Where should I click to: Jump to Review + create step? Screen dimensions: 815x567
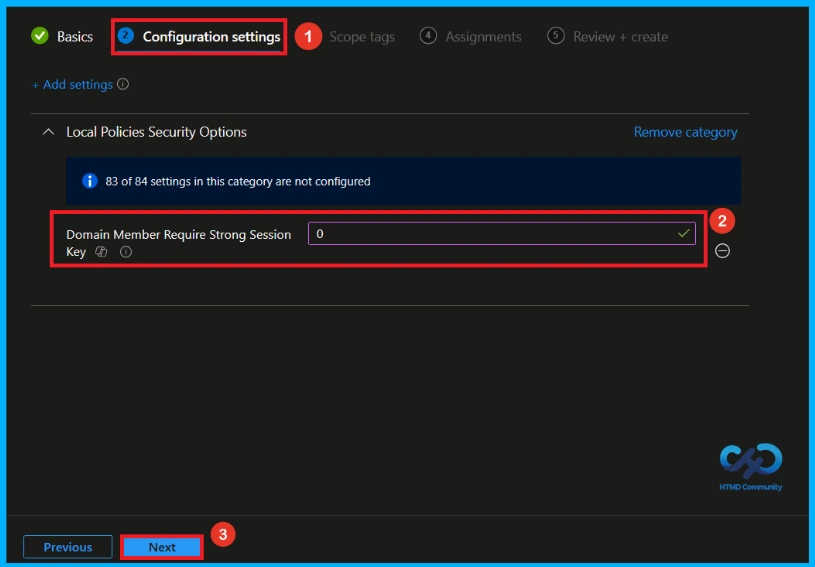608,36
